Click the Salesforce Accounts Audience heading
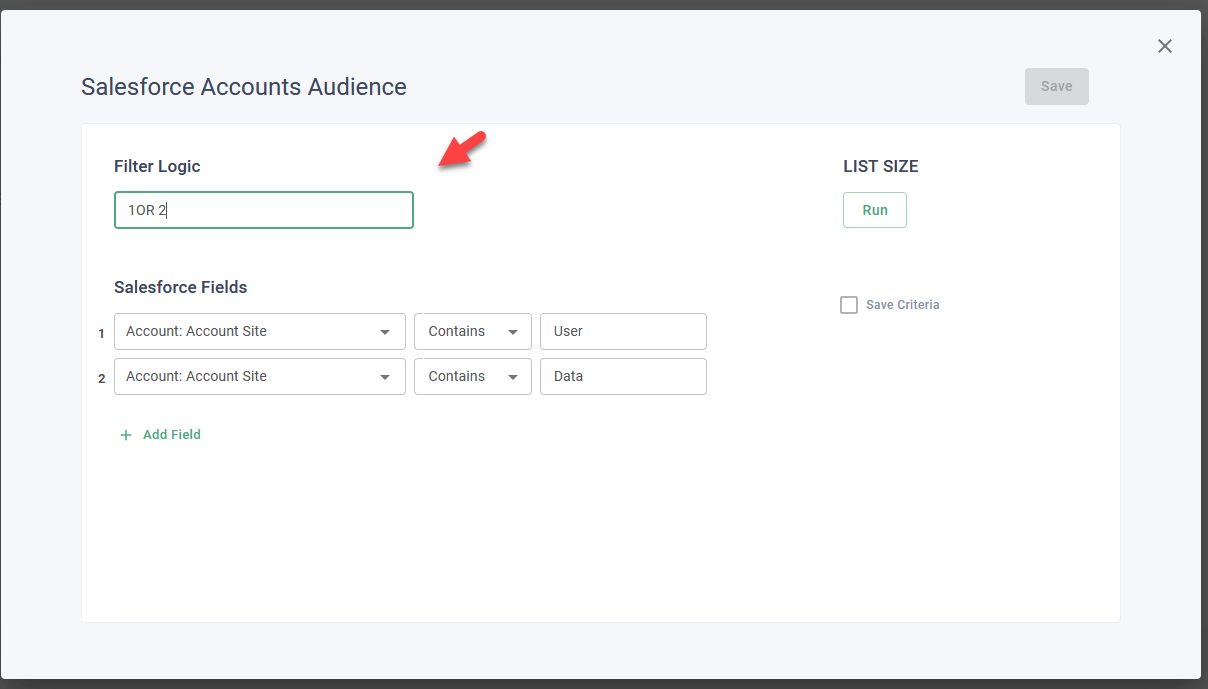The width and height of the screenshot is (1208, 689). click(x=244, y=87)
